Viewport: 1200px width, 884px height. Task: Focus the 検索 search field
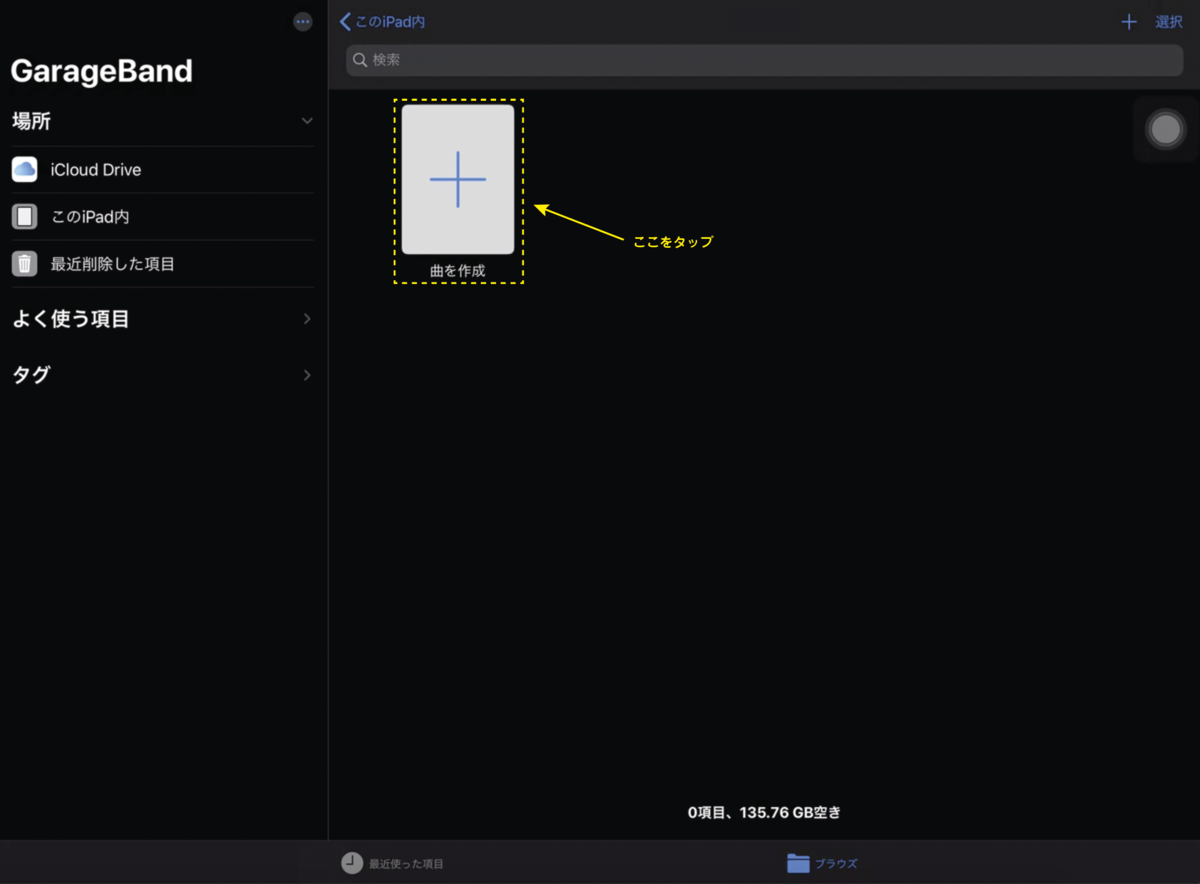[764, 60]
